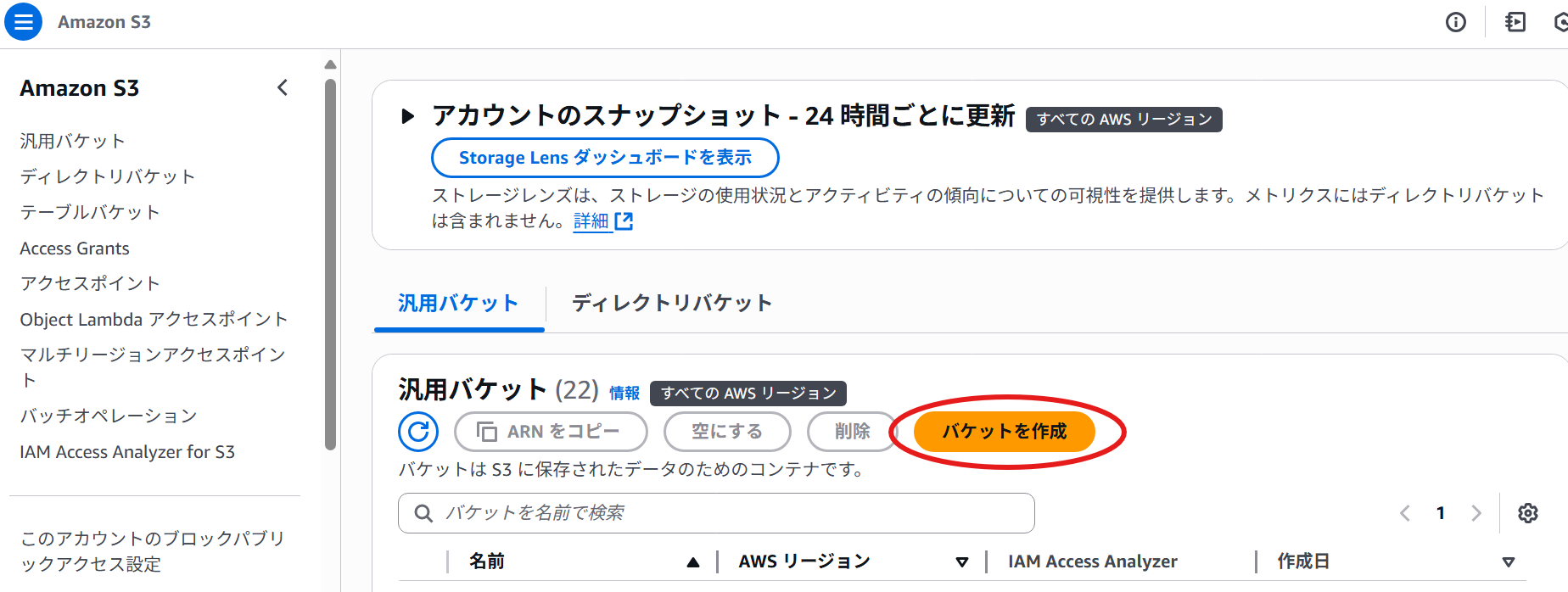The height and width of the screenshot is (592, 1568).
Task: Expand the account snapshot section triangle
Action: 408,116
